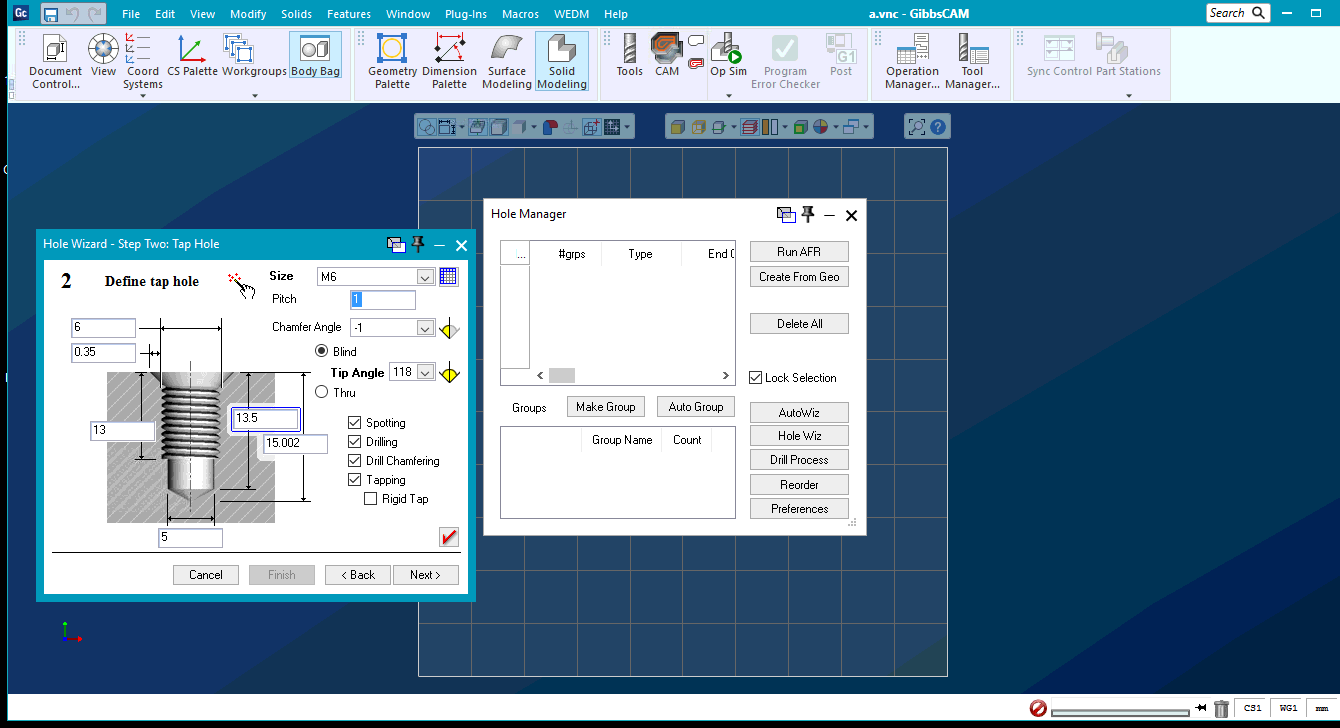Click the Pitch input field
The image size is (1340, 728).
tap(382, 300)
